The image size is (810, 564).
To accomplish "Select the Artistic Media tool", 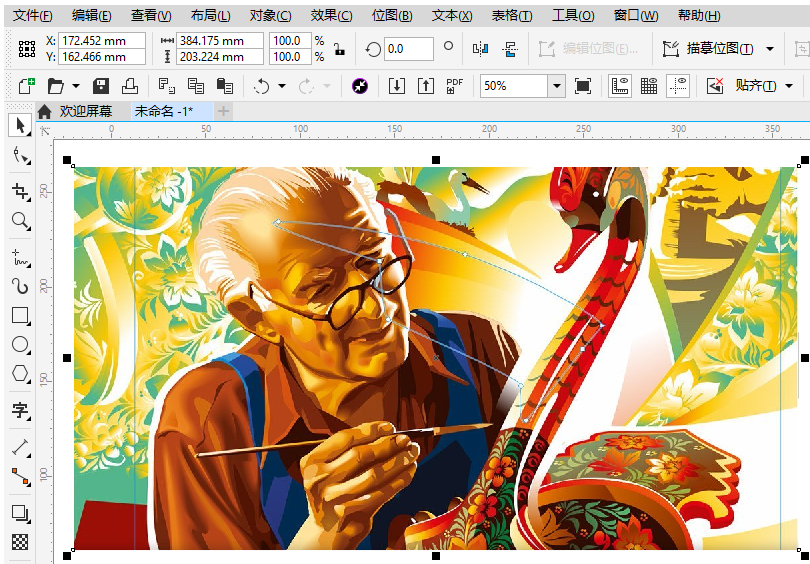I will 20,286.
